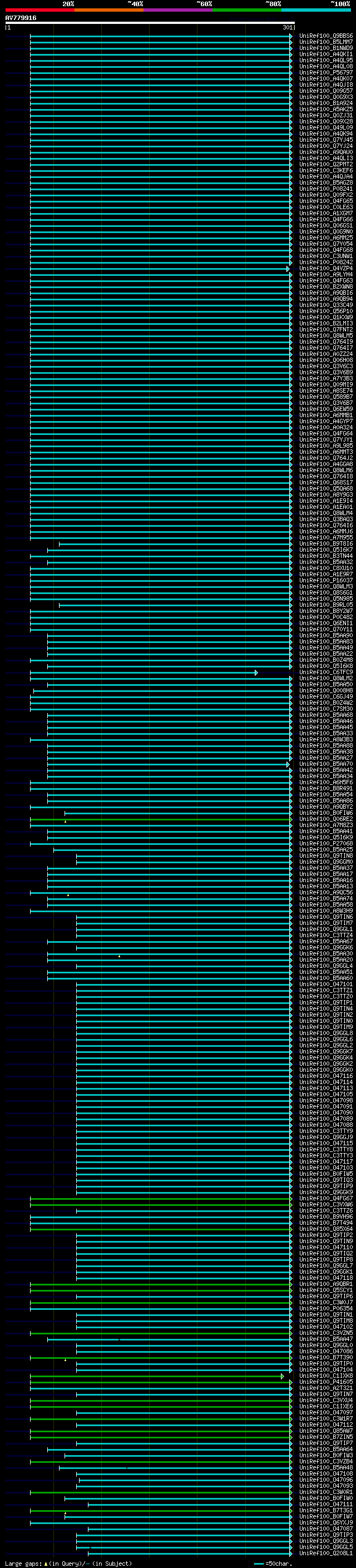Select hit label UniRef100_O47103
The image size is (356, 1568).
(x=326, y=1168)
